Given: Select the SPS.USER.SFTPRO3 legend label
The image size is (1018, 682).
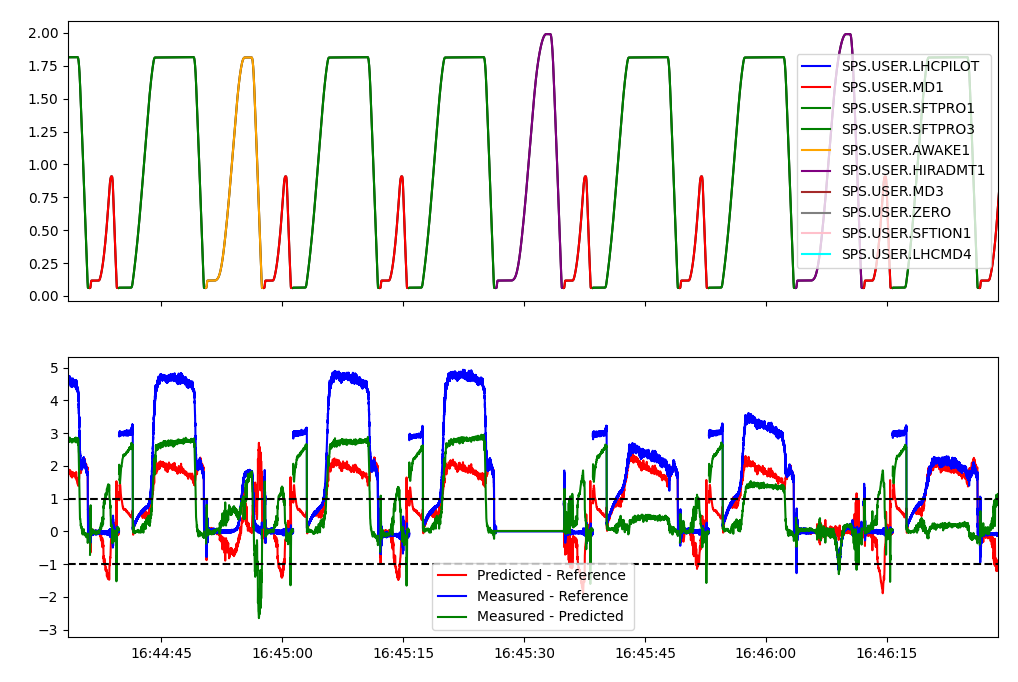Looking at the screenshot, I should coord(907,129).
